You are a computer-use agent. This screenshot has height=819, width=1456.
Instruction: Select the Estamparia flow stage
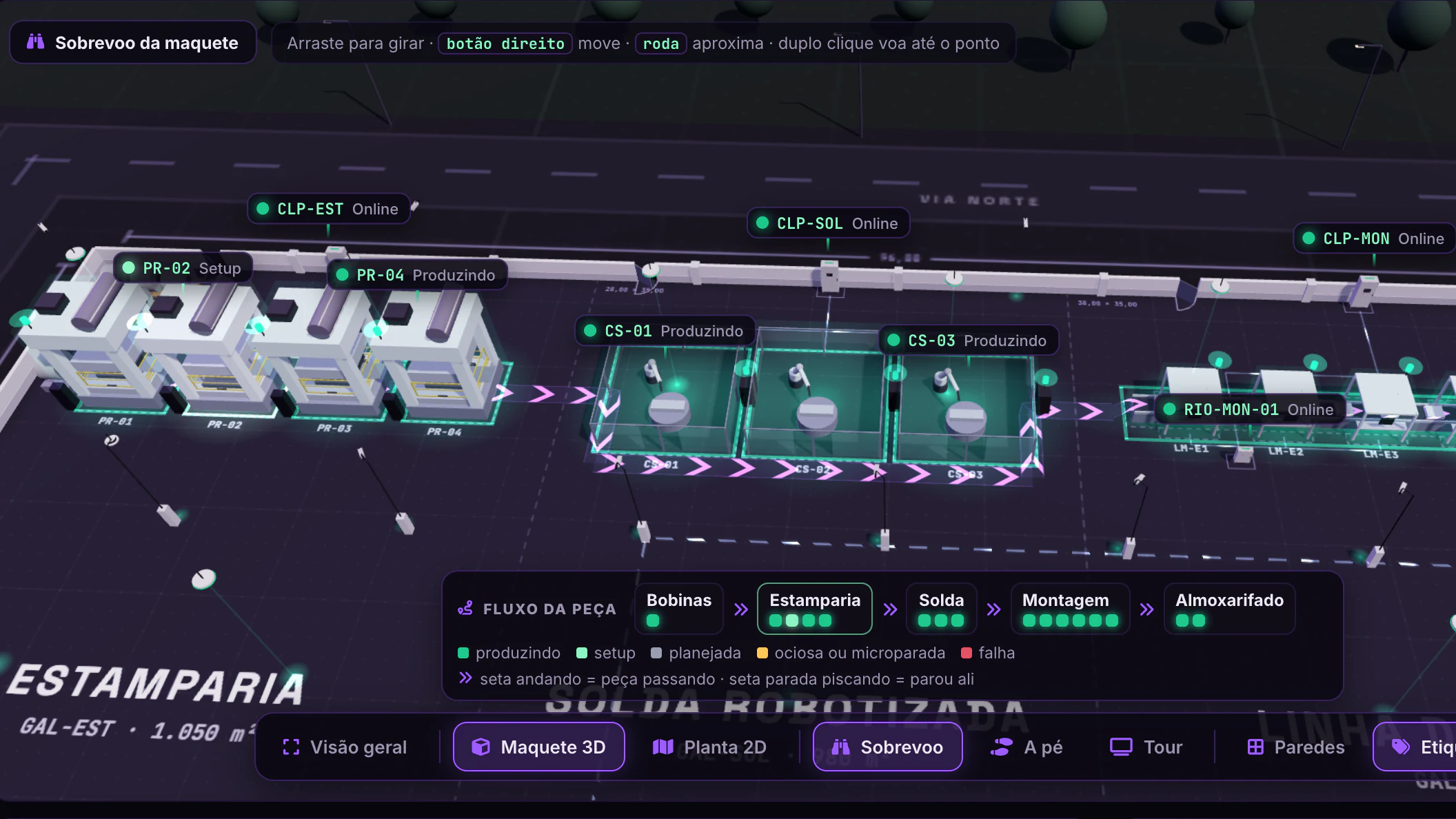815,609
